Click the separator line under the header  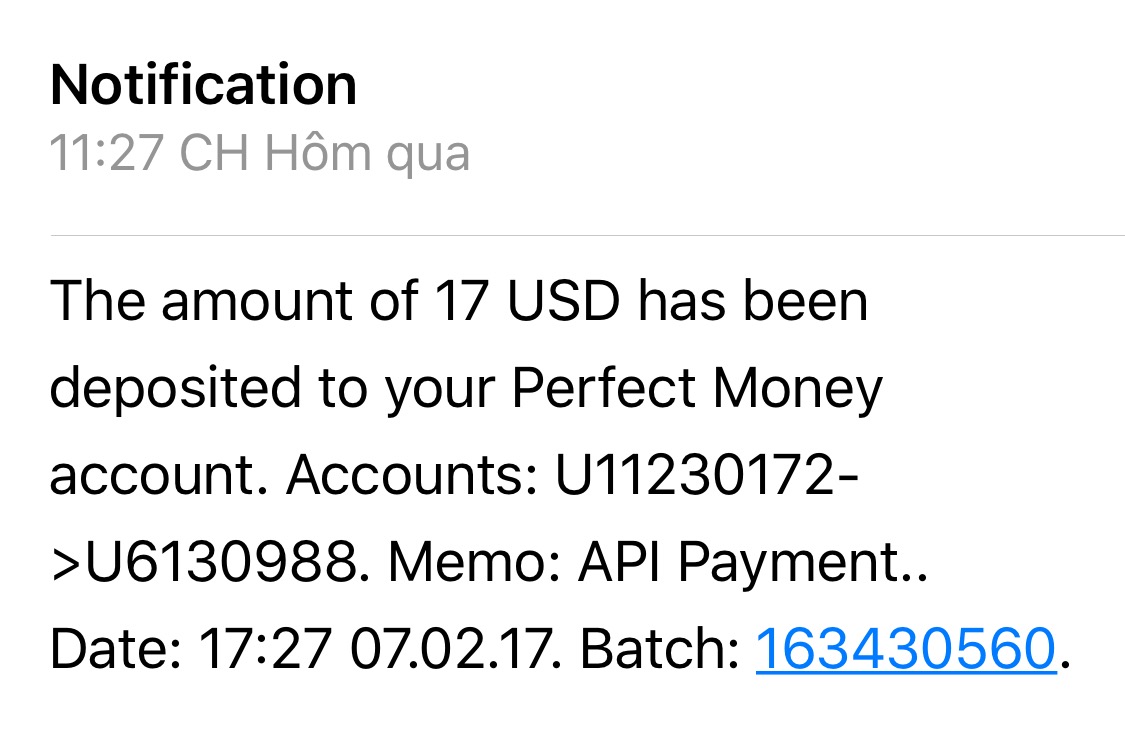[587, 236]
